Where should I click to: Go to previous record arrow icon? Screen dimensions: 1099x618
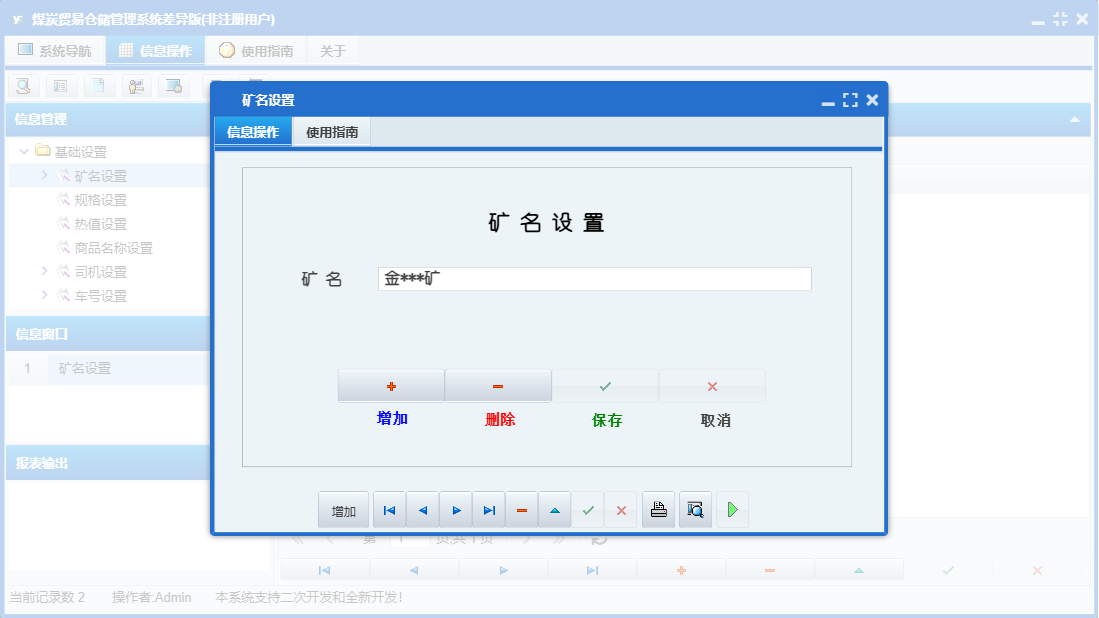(x=422, y=509)
